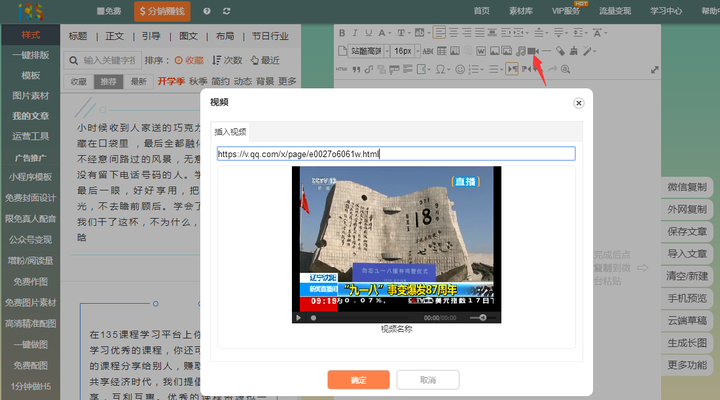Select the 推荐 tab
720x400 pixels.
pyautogui.click(x=108, y=82)
